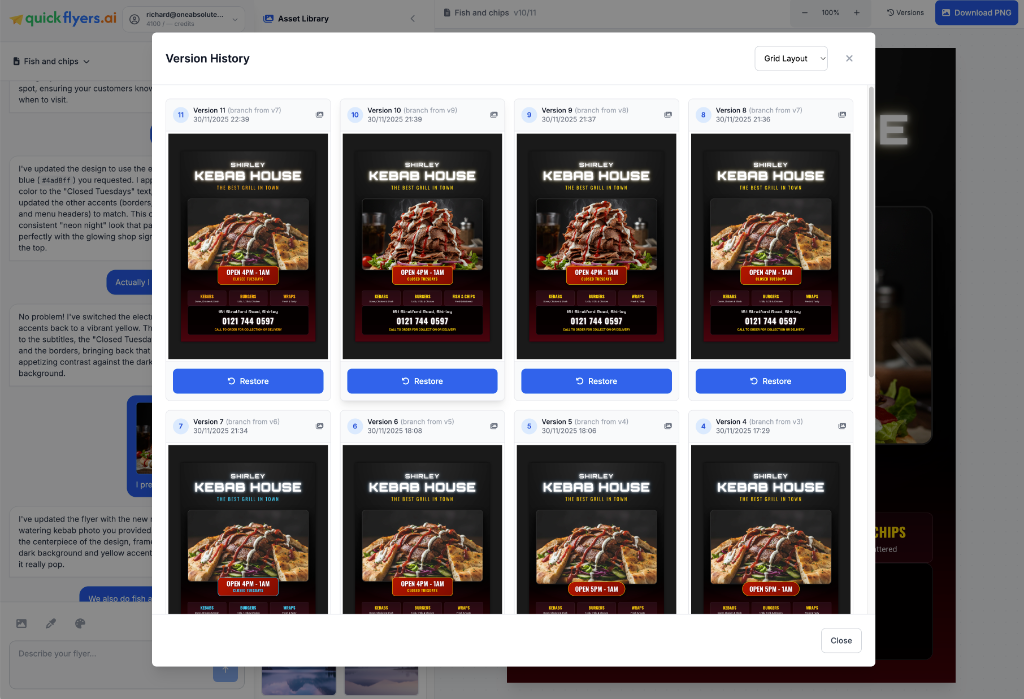Click the image icon on Version 9 card
This screenshot has height=699, width=1024.
(x=668, y=115)
